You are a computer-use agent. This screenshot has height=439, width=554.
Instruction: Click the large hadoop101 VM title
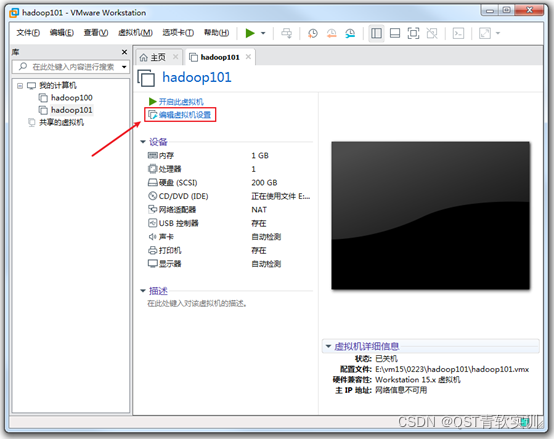[x=196, y=77]
